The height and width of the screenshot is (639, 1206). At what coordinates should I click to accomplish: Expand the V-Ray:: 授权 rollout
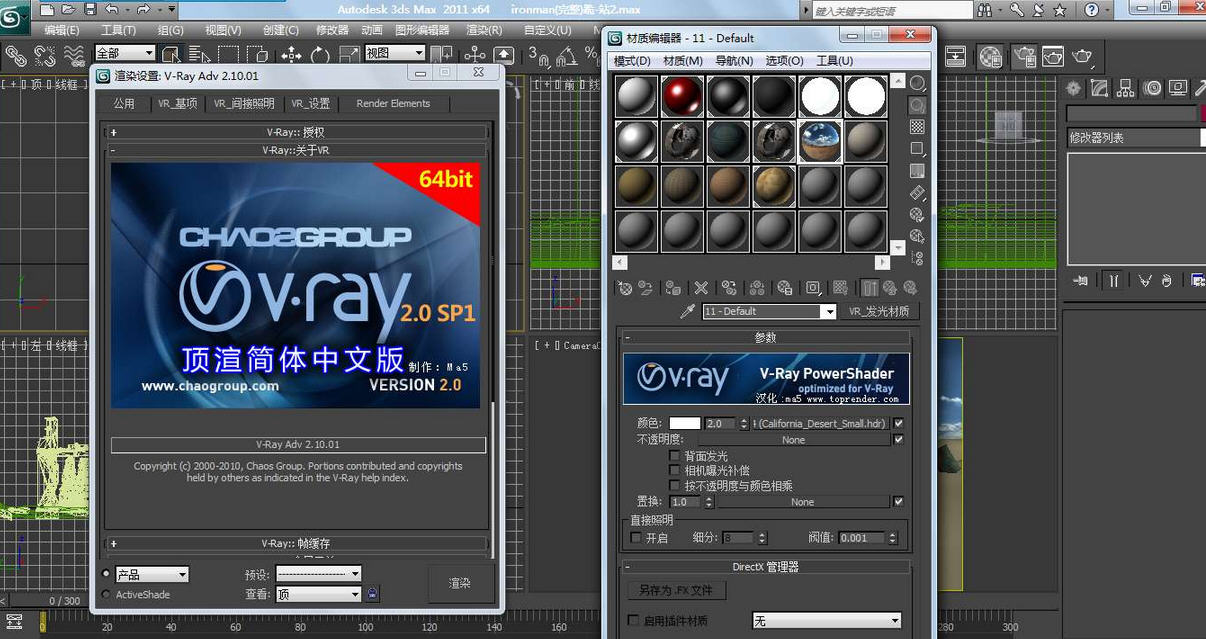[297, 132]
